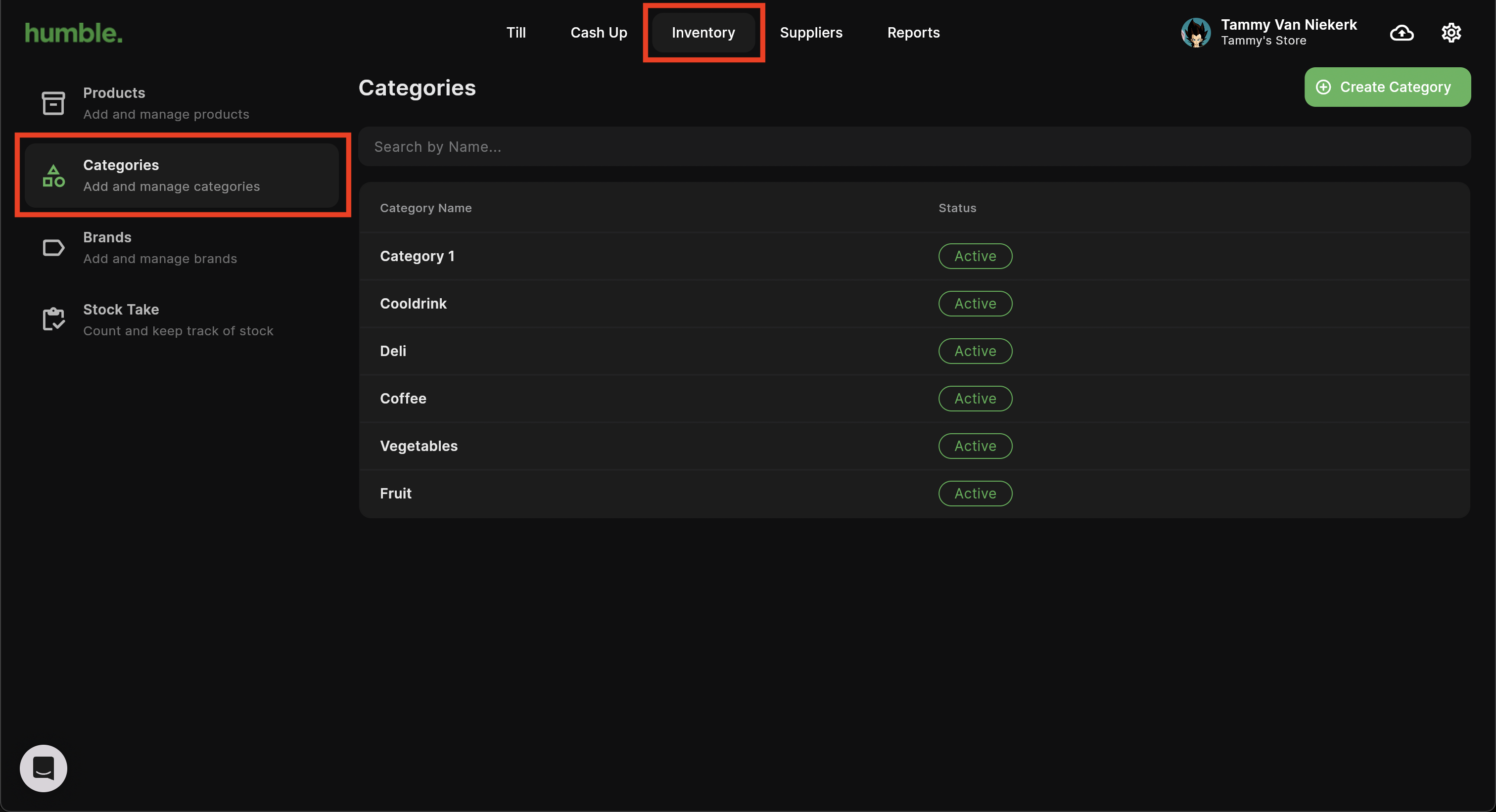Viewport: 1496px width, 812px height.
Task: Open the Inventory tab
Action: click(x=703, y=33)
